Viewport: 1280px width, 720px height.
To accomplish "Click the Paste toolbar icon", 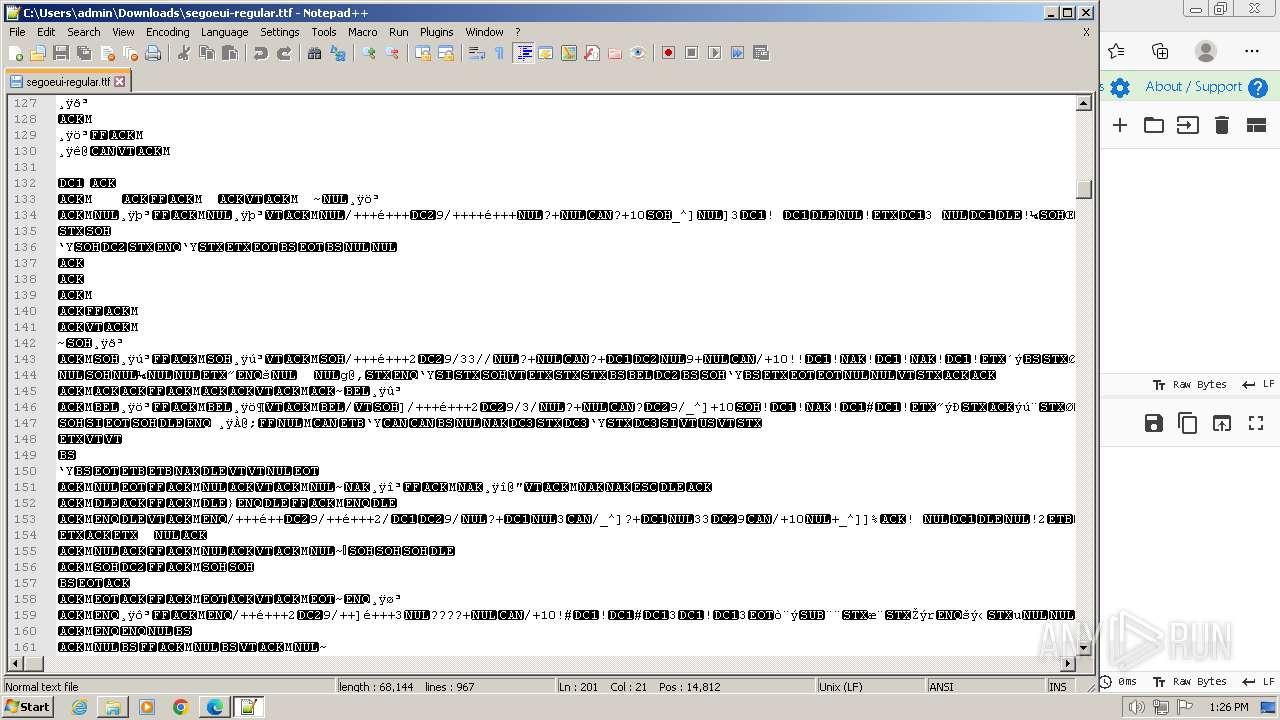I will click(229, 53).
